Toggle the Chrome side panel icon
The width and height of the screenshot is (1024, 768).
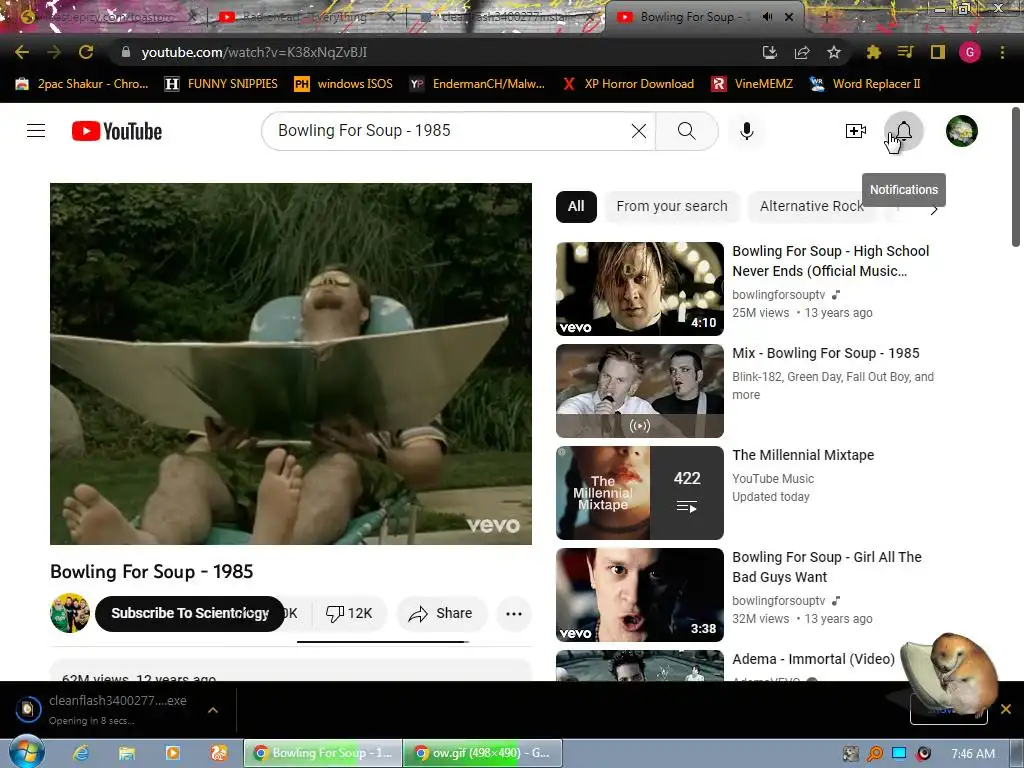click(x=938, y=52)
